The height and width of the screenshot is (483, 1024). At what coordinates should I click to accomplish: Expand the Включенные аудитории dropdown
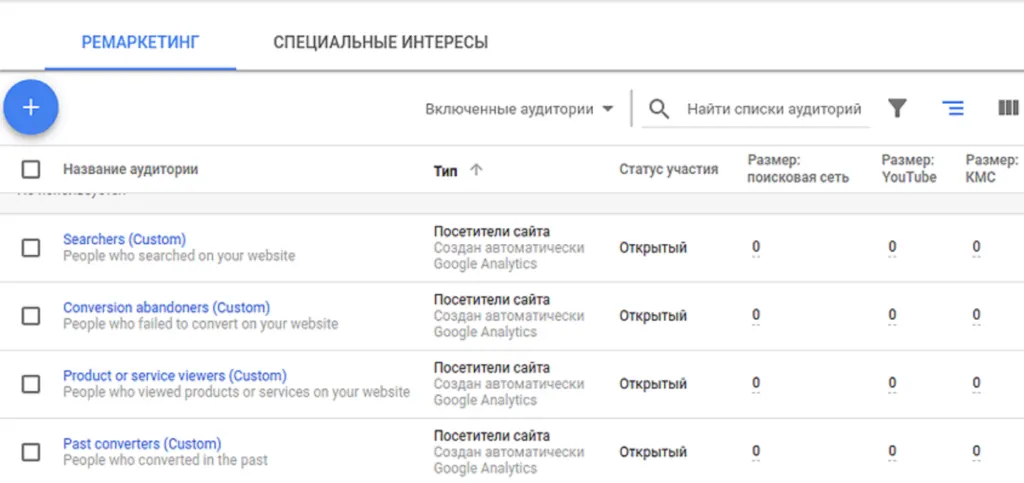[519, 109]
